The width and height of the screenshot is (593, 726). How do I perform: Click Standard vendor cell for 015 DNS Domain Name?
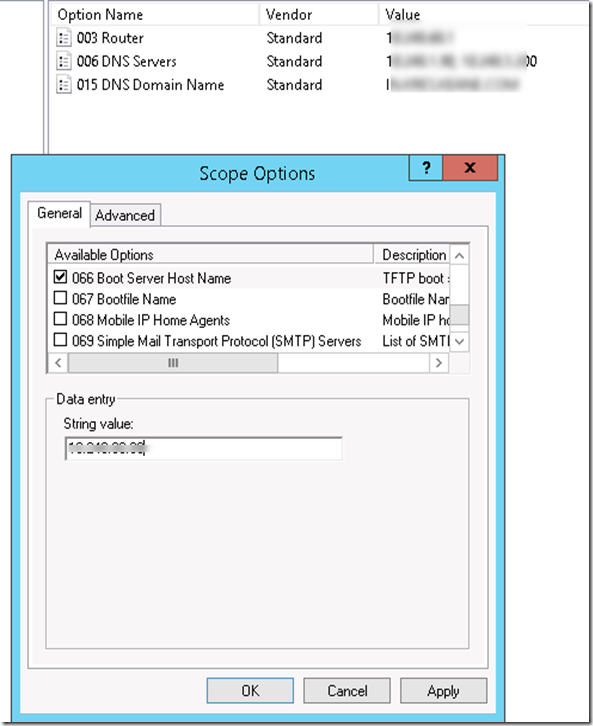pyautogui.click(x=294, y=85)
